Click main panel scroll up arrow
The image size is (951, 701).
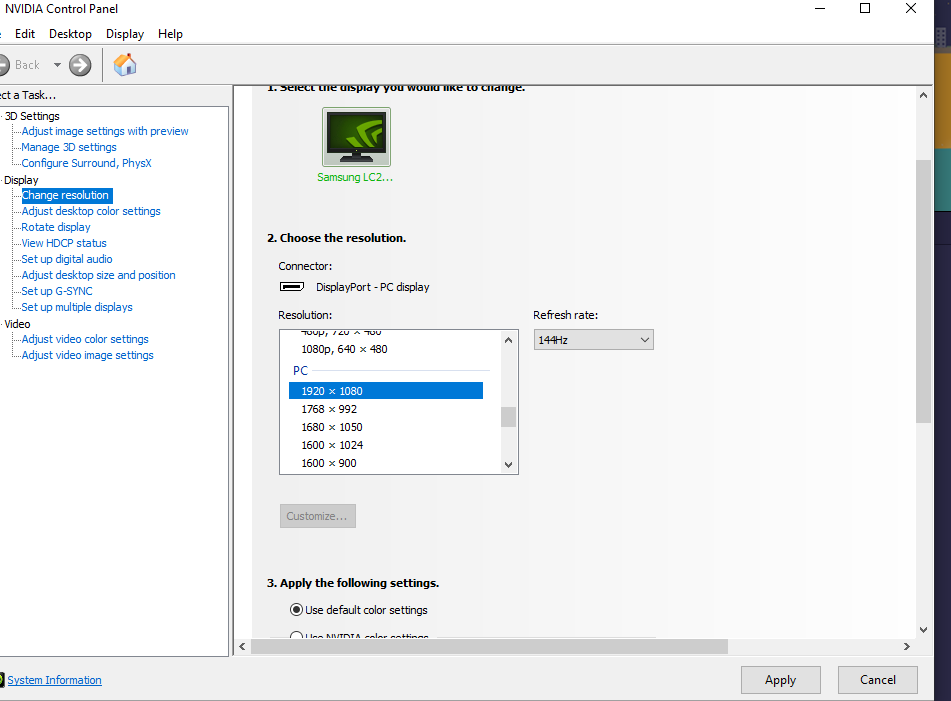[x=923, y=96]
